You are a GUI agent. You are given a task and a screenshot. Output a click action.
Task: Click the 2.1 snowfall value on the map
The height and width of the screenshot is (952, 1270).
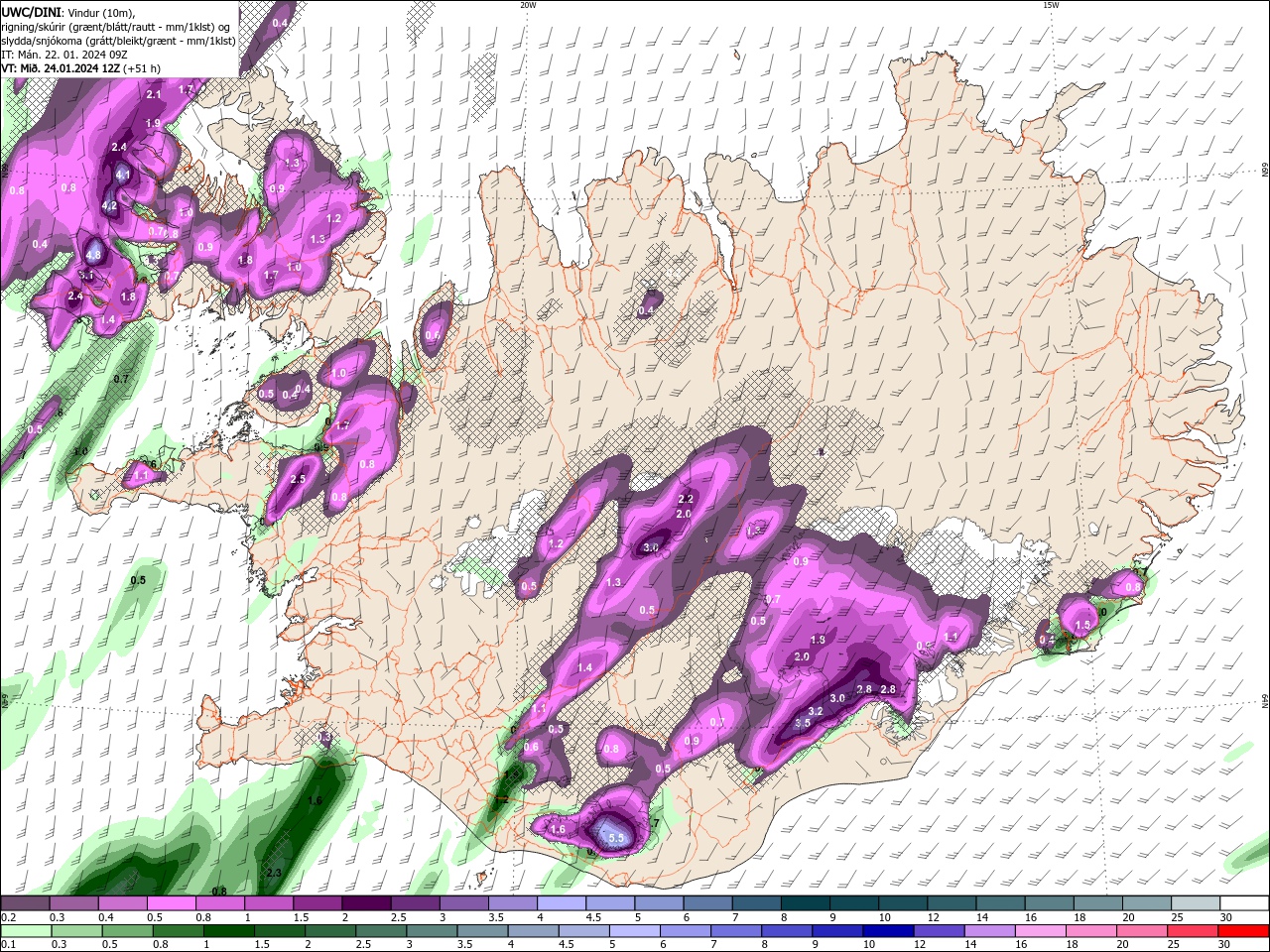pyautogui.click(x=154, y=94)
